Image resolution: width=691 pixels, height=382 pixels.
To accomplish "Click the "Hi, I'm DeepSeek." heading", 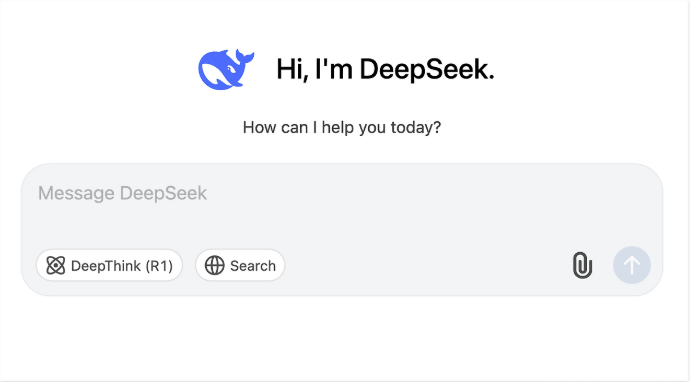I will (385, 70).
